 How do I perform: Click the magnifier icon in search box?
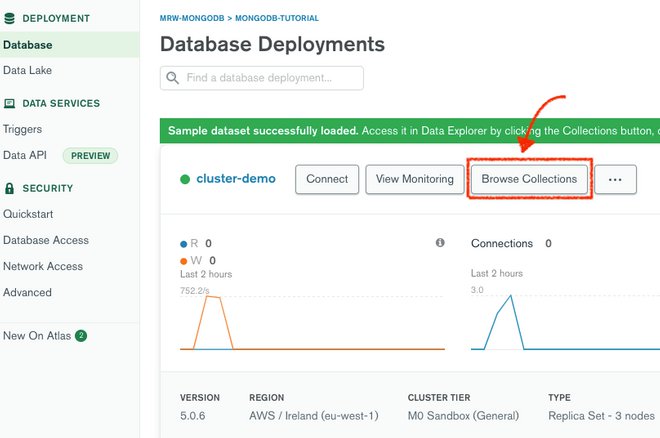click(x=173, y=78)
